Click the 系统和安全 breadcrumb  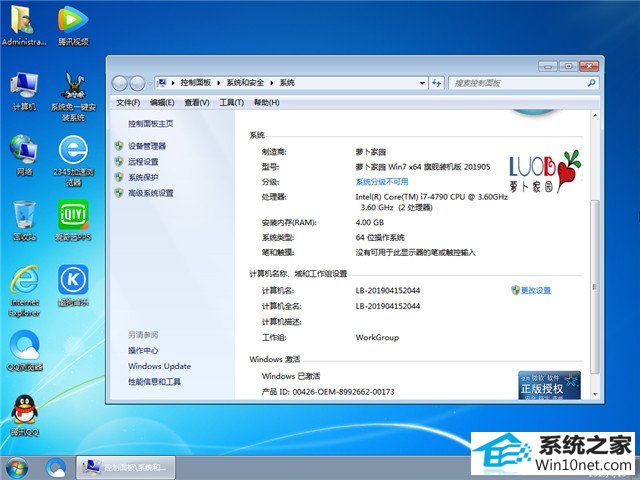[245, 83]
